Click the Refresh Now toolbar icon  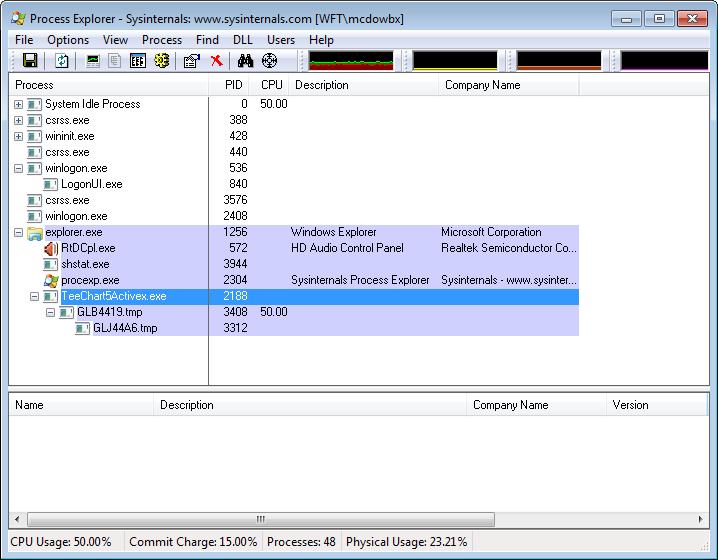coord(61,60)
